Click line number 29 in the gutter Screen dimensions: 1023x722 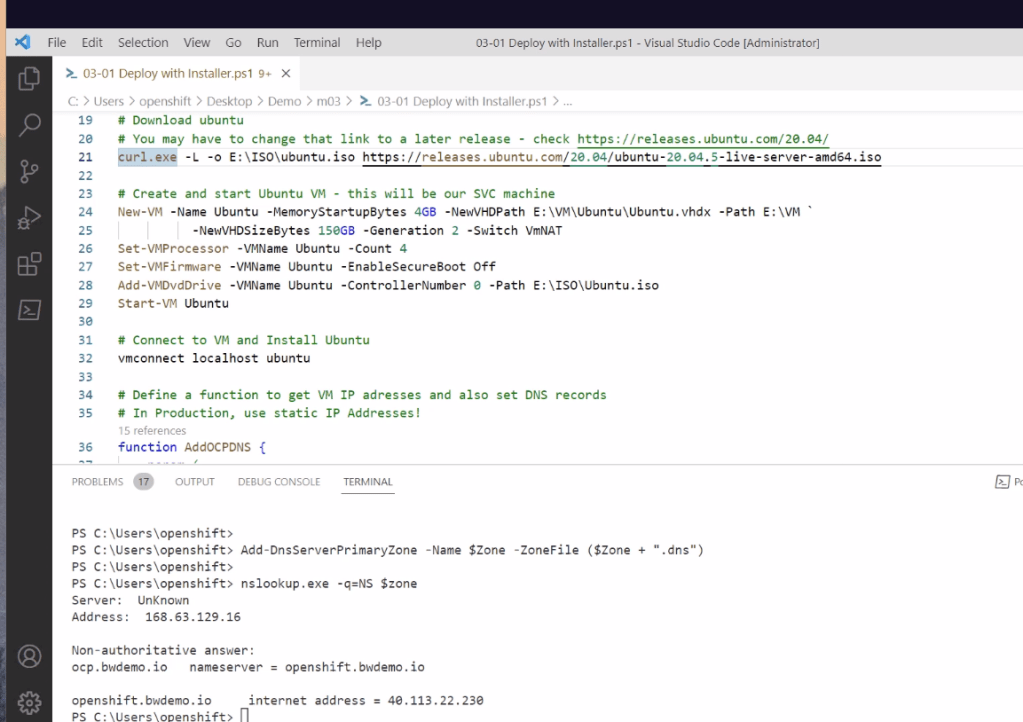[x=85, y=303]
